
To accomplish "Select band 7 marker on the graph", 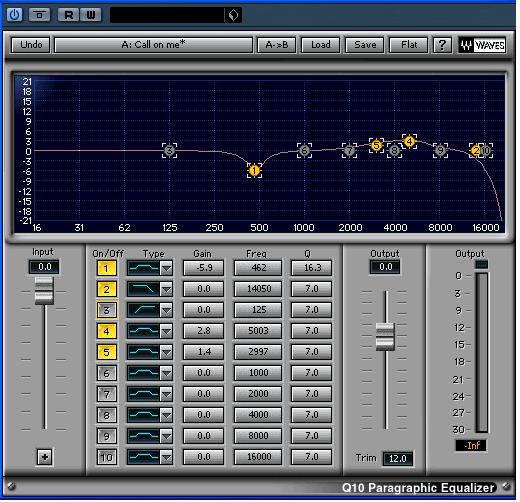I will 349,151.
